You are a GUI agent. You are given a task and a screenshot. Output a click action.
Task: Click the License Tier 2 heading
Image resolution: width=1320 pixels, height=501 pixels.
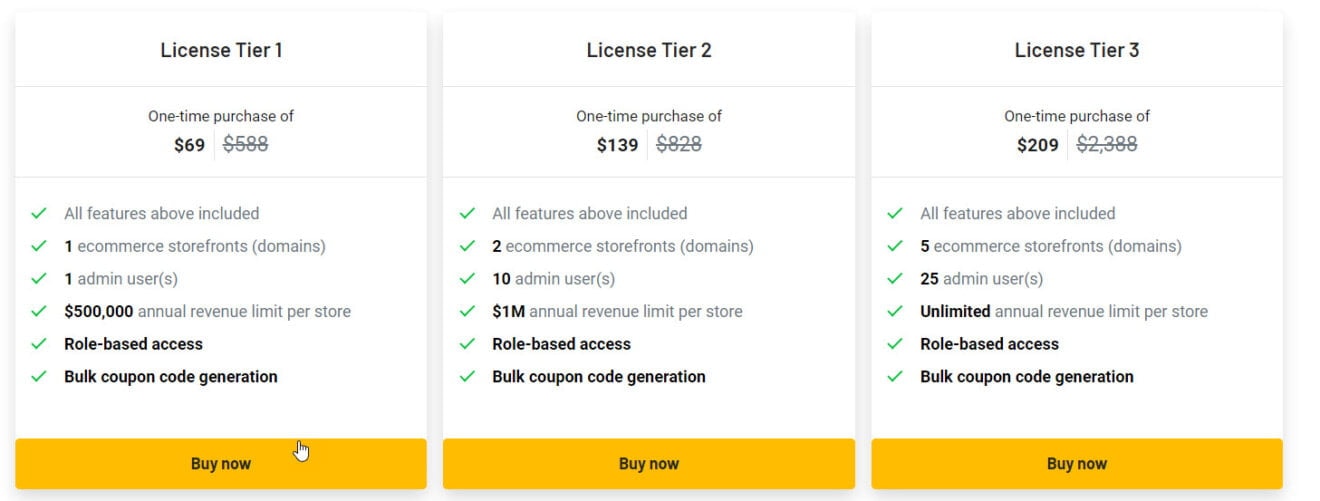click(649, 50)
